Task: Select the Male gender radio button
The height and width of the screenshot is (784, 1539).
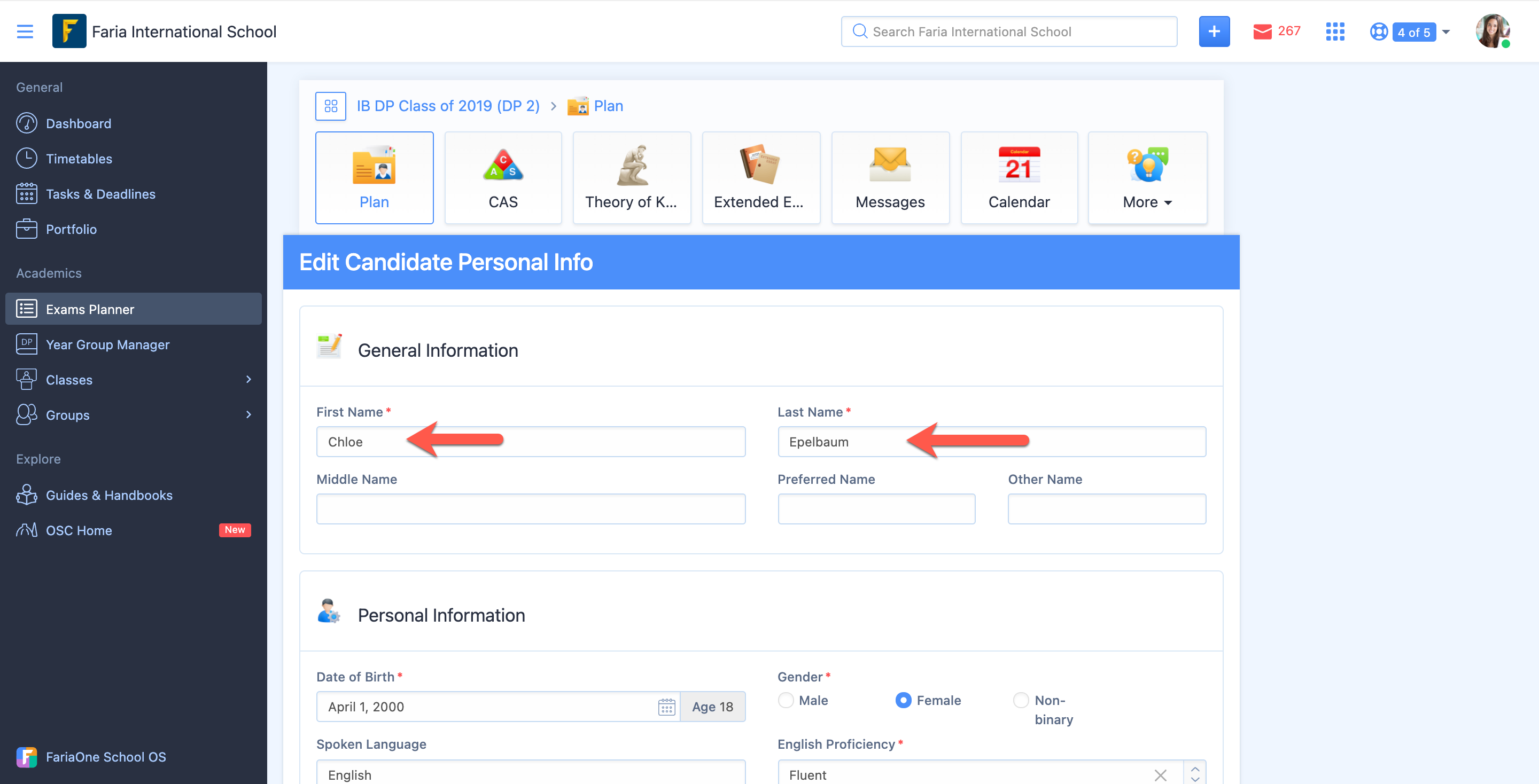Action: coord(786,700)
